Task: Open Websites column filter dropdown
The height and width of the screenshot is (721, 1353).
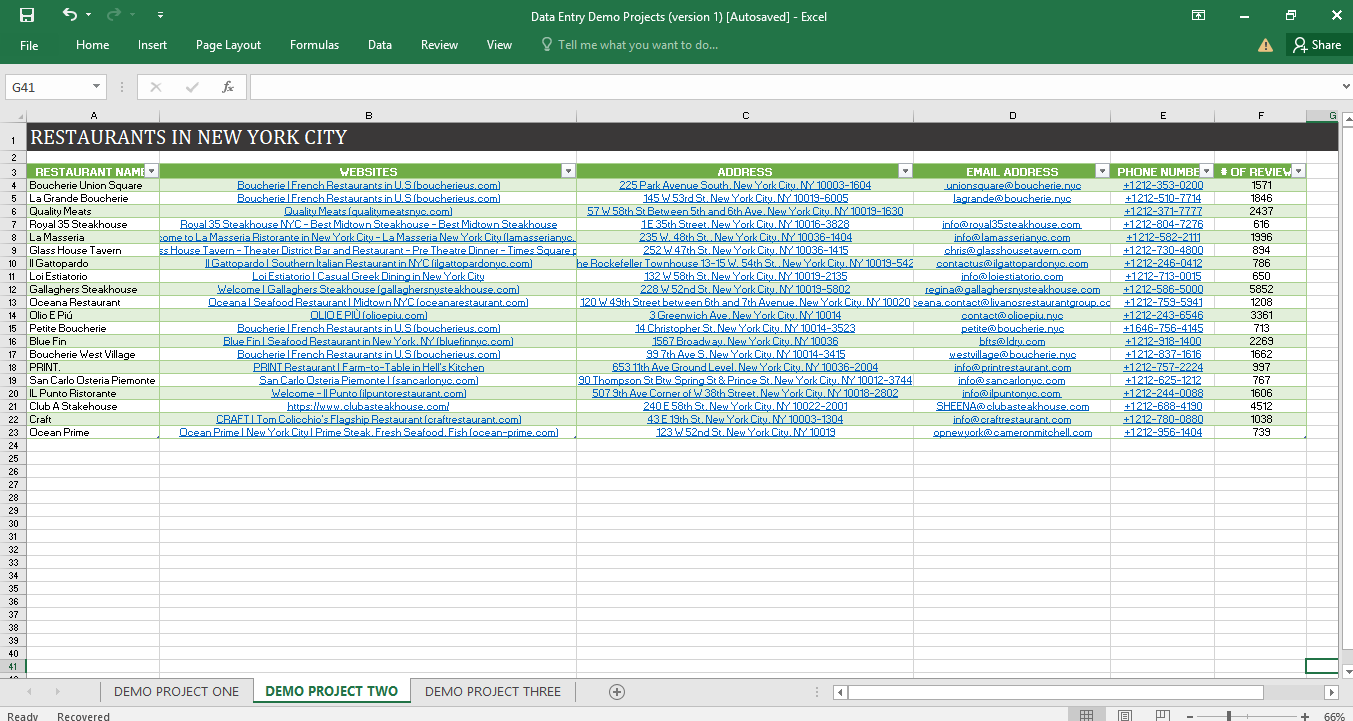Action: pos(568,172)
